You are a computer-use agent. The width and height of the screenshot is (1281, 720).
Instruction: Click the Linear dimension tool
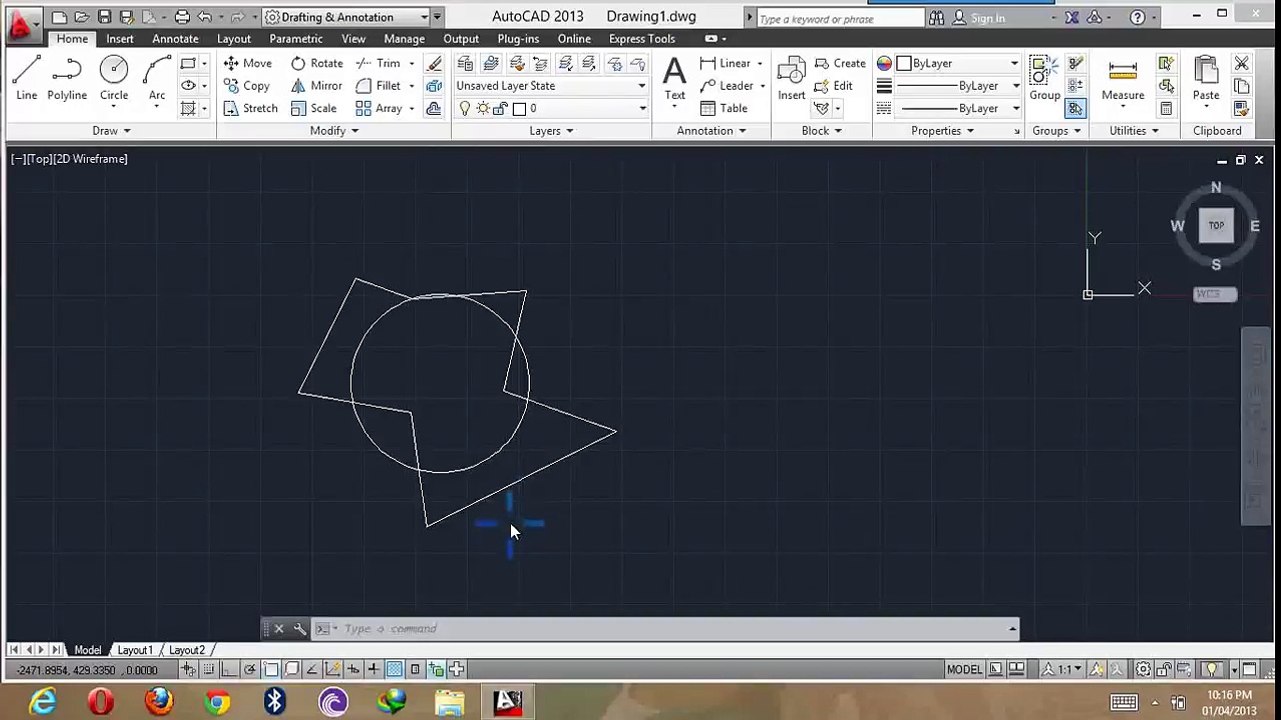(x=725, y=63)
